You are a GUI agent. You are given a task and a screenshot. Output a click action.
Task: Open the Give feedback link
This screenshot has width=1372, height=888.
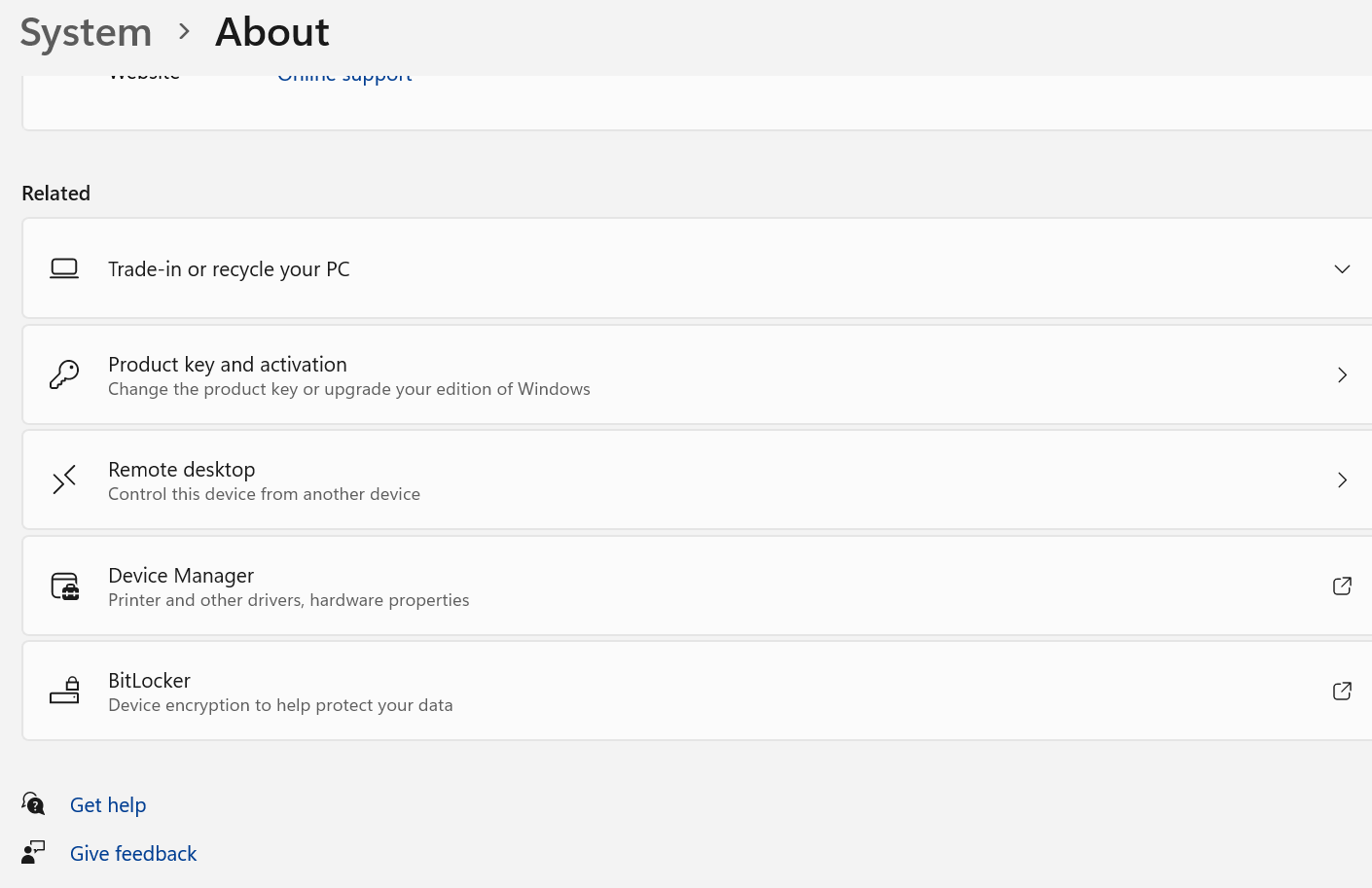[x=133, y=854]
